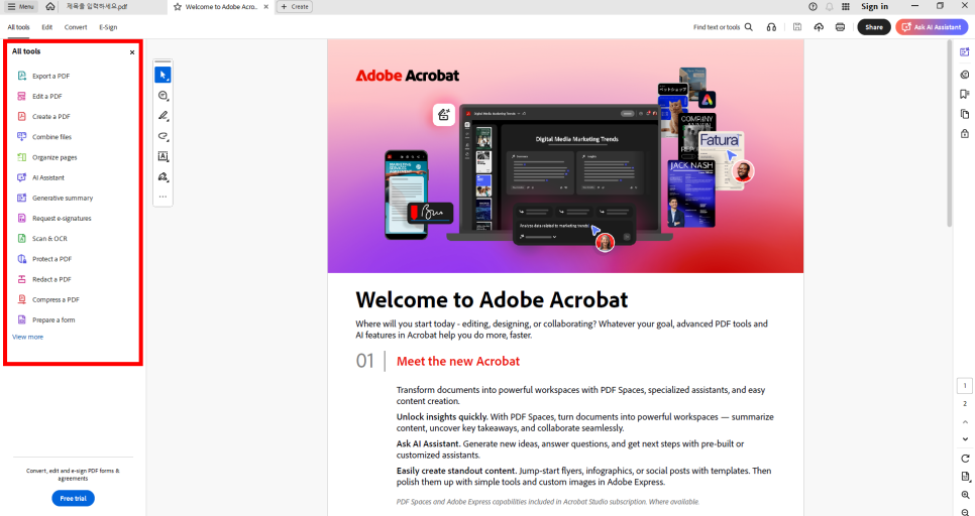Open the headphones read-aloud icon
The width and height of the screenshot is (975, 516).
(771, 27)
